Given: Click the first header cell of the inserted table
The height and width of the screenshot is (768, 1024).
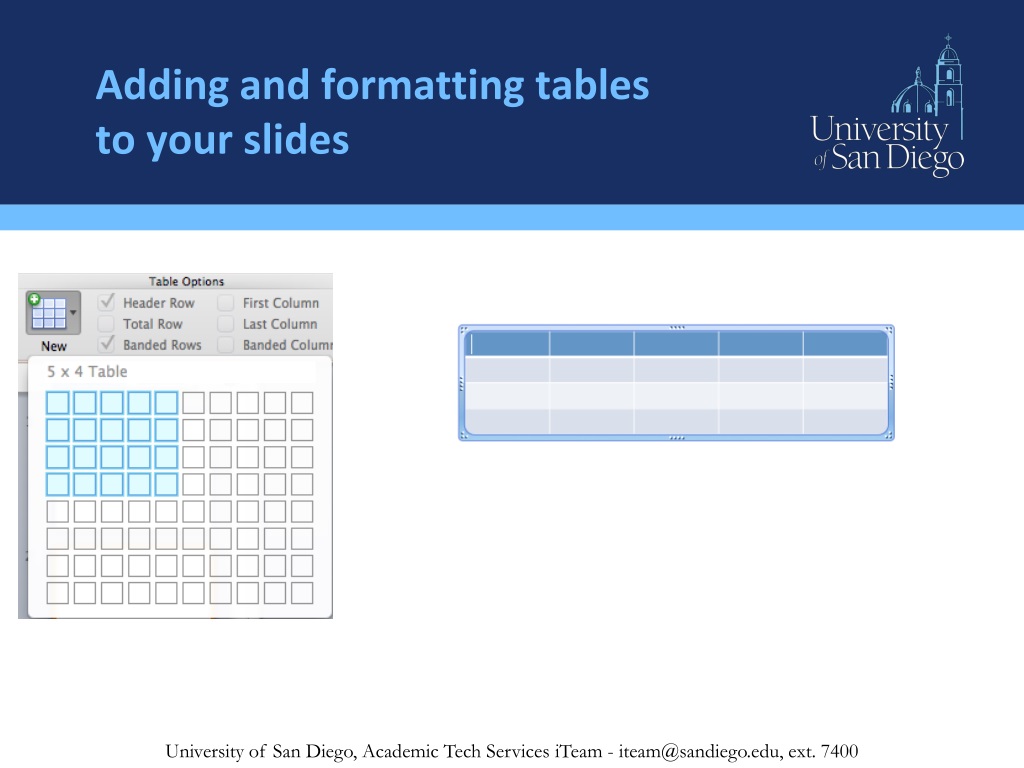Looking at the screenshot, I should coord(508,344).
